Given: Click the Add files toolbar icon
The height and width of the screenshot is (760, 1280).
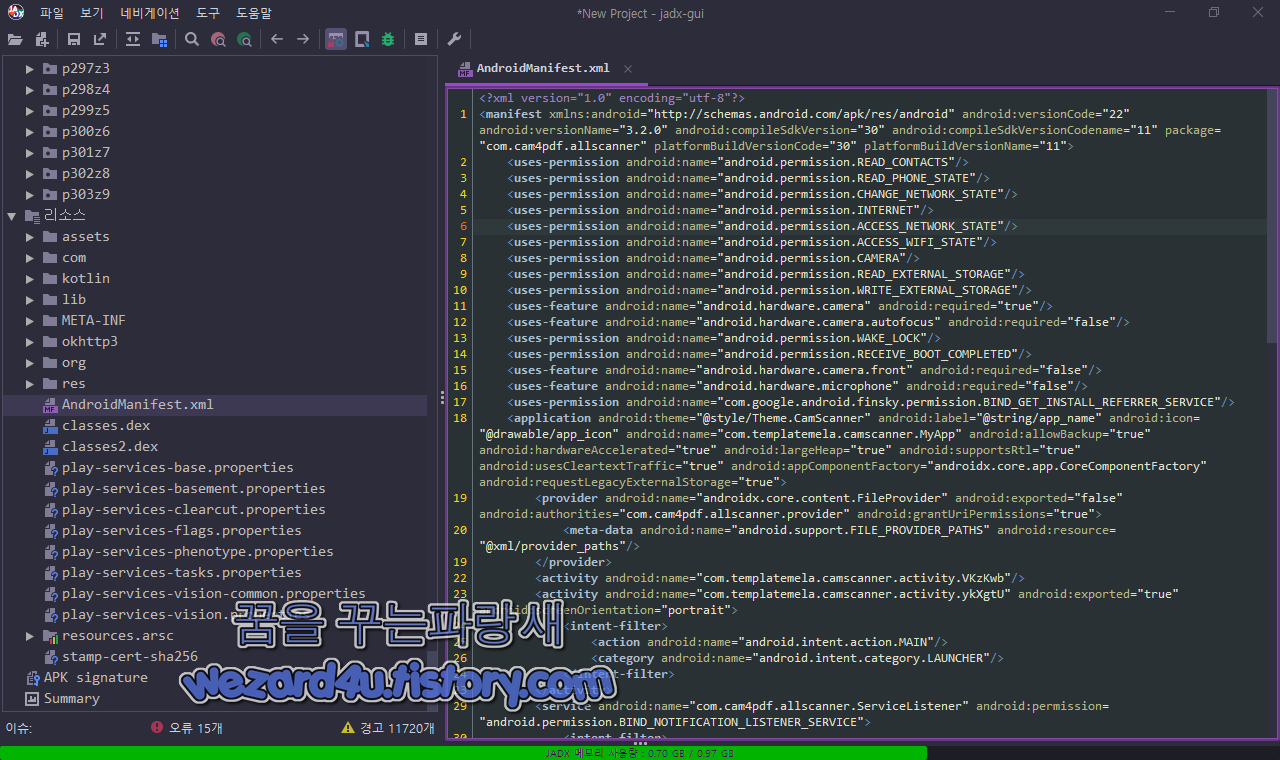Looking at the screenshot, I should [x=42, y=39].
